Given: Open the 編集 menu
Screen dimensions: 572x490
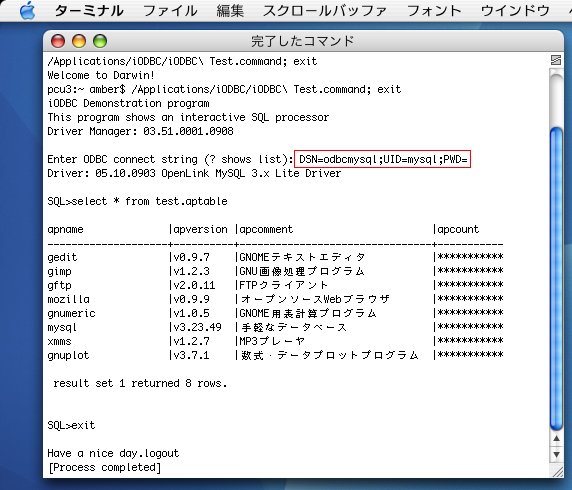Looking at the screenshot, I should (x=230, y=11).
